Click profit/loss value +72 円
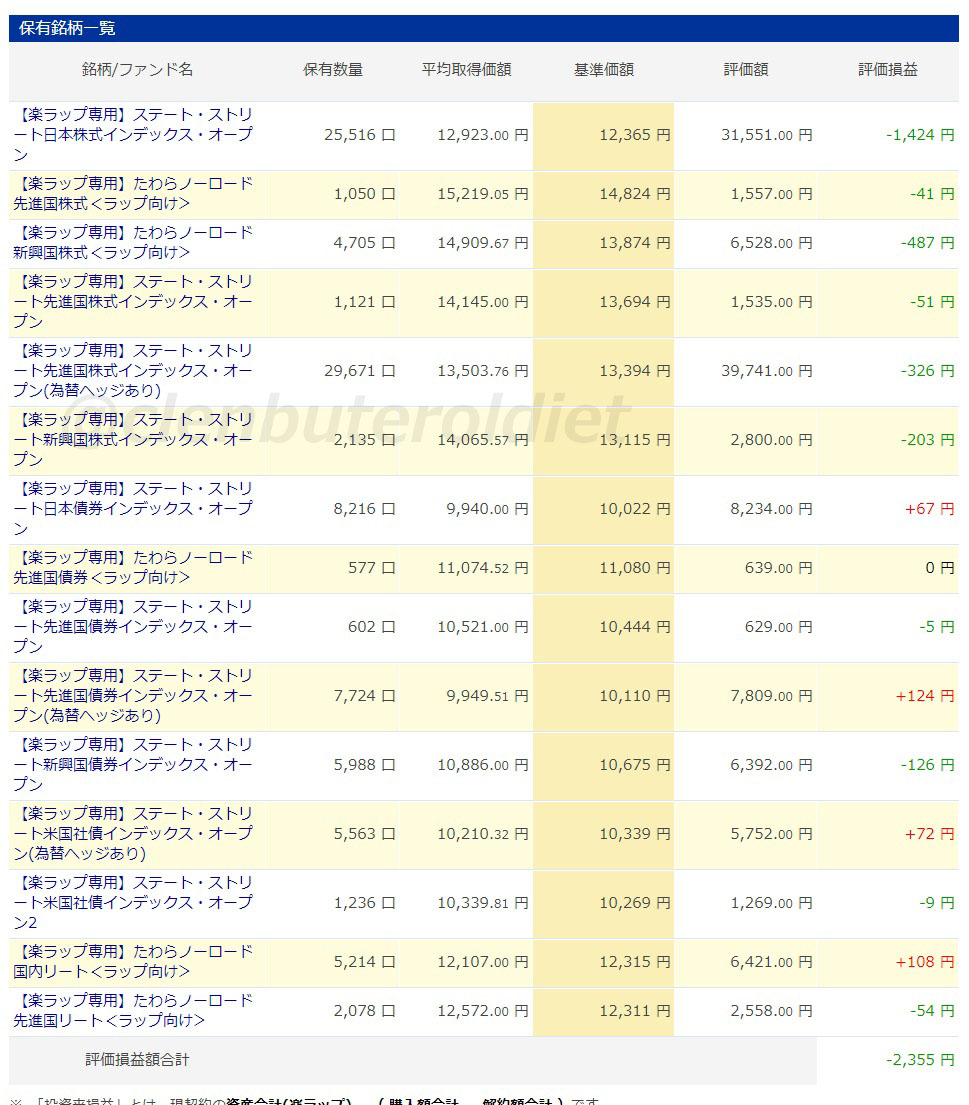The width and height of the screenshot is (969, 1105). point(930,834)
